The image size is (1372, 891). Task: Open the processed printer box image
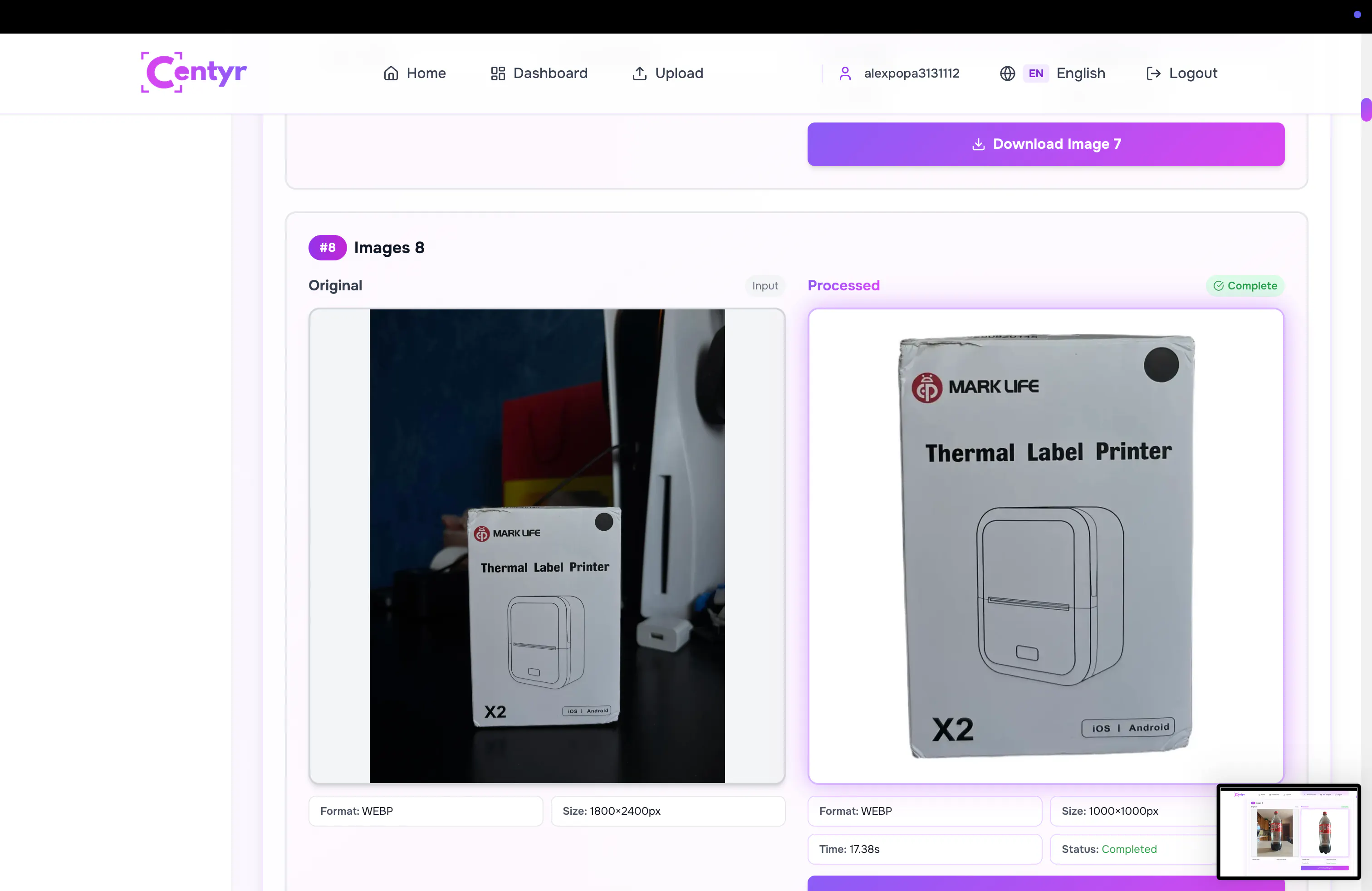pyautogui.click(x=1046, y=546)
